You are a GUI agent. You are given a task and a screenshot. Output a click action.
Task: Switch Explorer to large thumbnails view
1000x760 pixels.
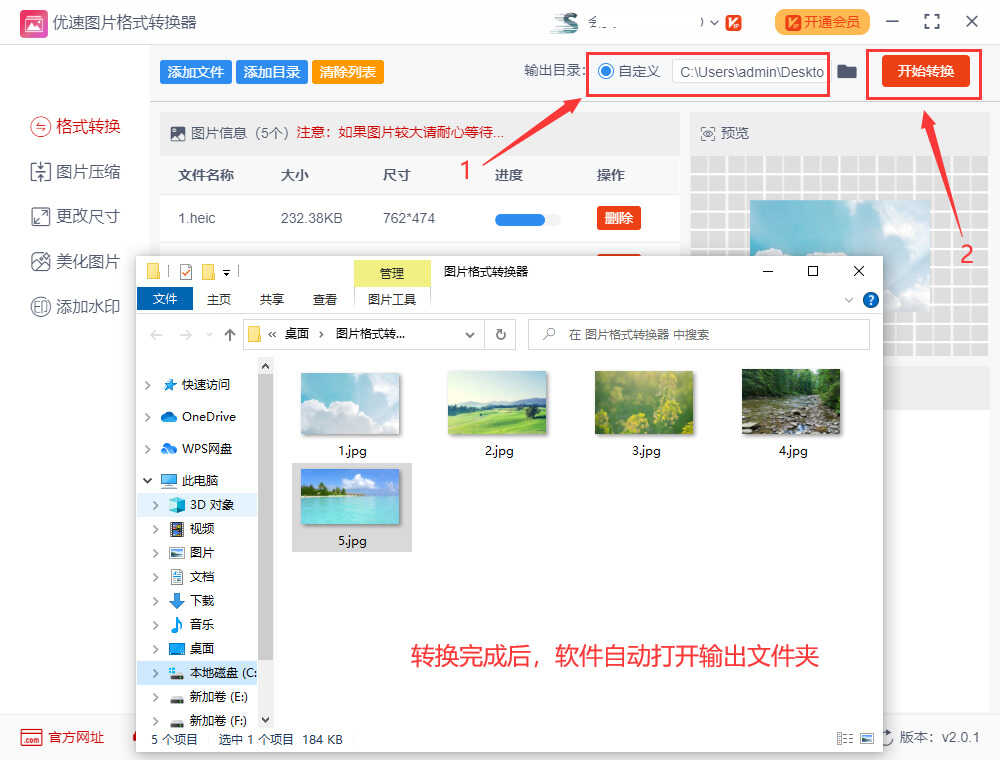866,739
